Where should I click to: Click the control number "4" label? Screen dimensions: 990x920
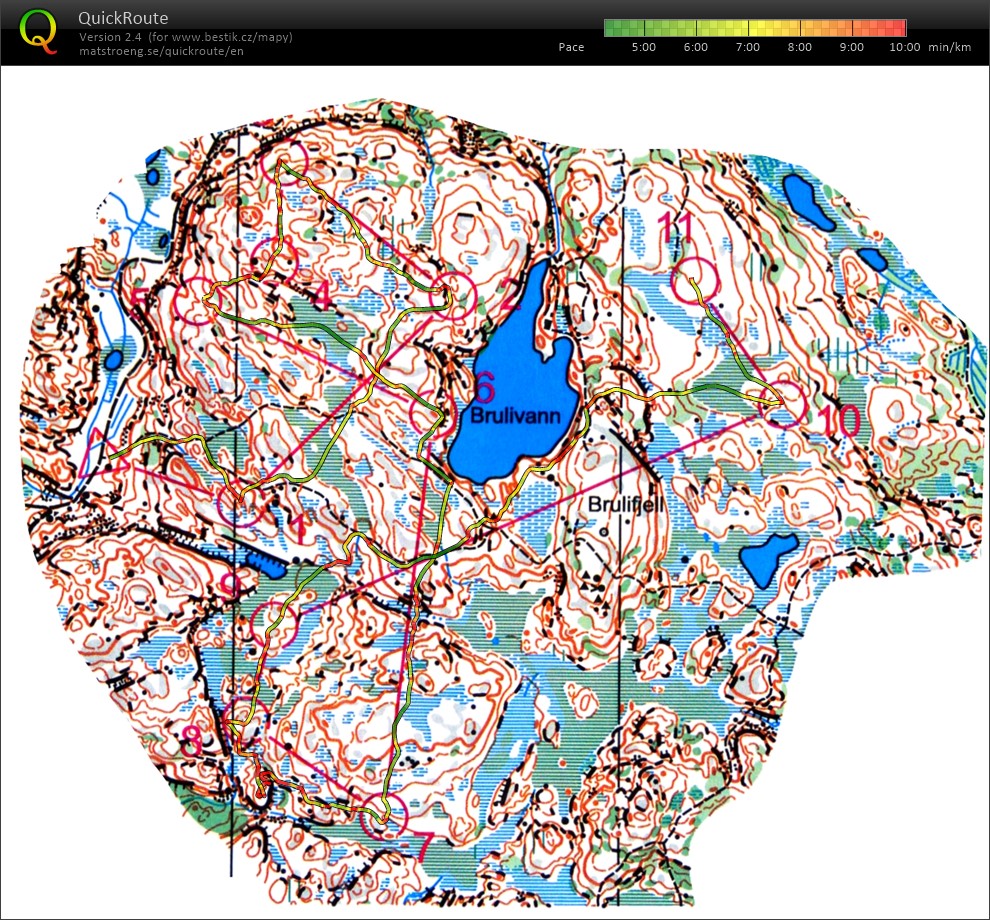[x=321, y=296]
